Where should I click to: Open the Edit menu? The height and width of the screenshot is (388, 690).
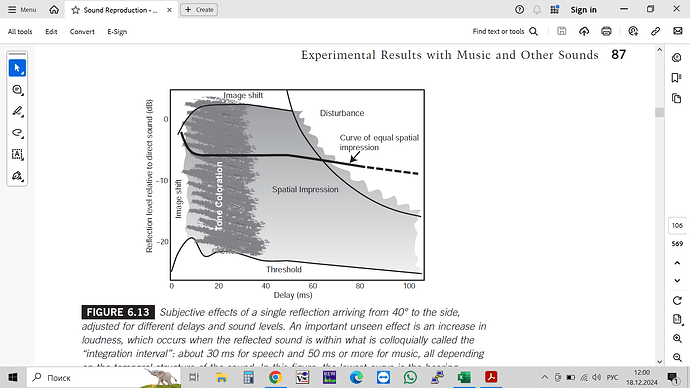51,32
